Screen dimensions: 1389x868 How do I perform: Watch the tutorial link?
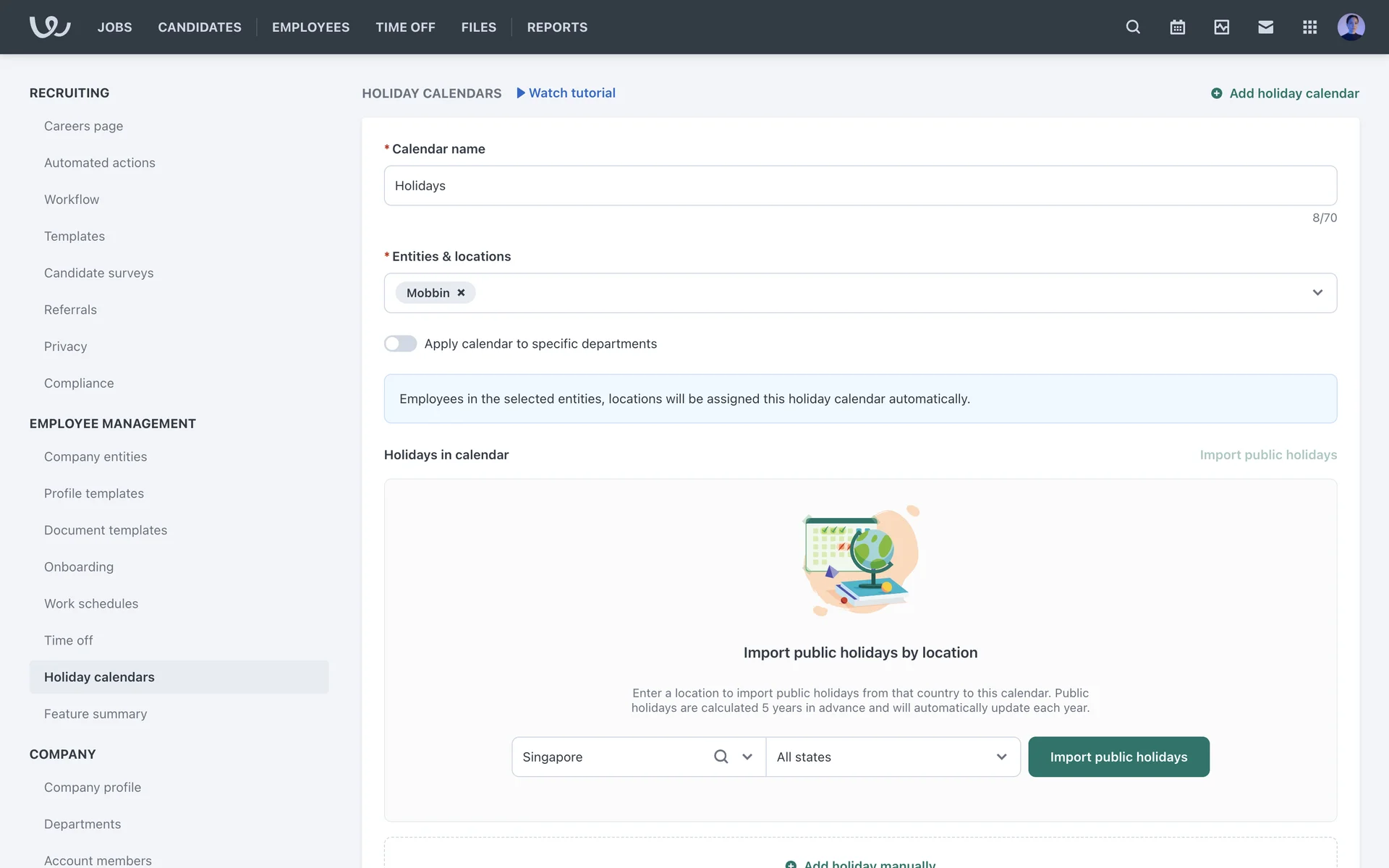pyautogui.click(x=566, y=93)
